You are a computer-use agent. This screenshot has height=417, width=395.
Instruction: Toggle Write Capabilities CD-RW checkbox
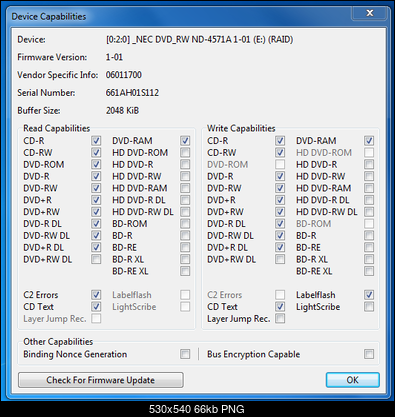(280, 153)
